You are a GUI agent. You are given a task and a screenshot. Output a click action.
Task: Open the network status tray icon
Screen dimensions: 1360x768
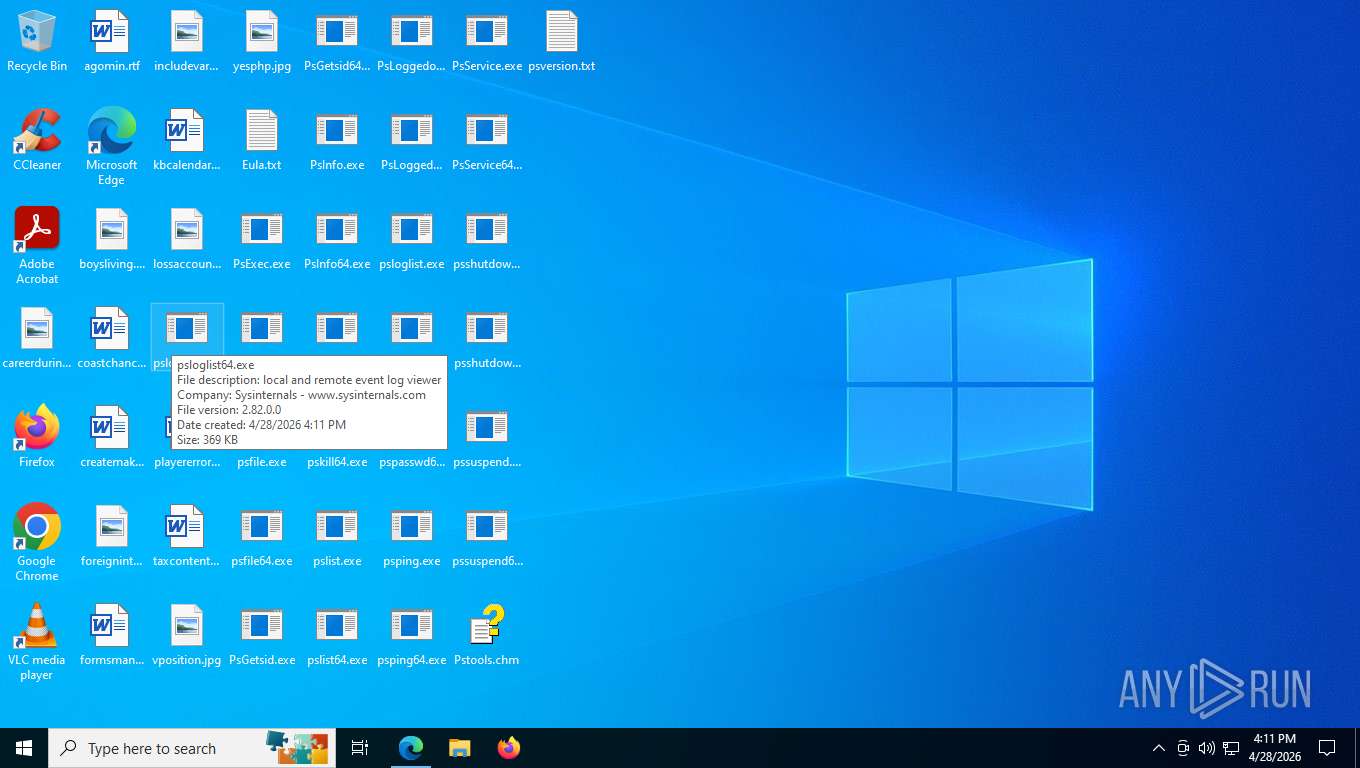tap(1231, 748)
